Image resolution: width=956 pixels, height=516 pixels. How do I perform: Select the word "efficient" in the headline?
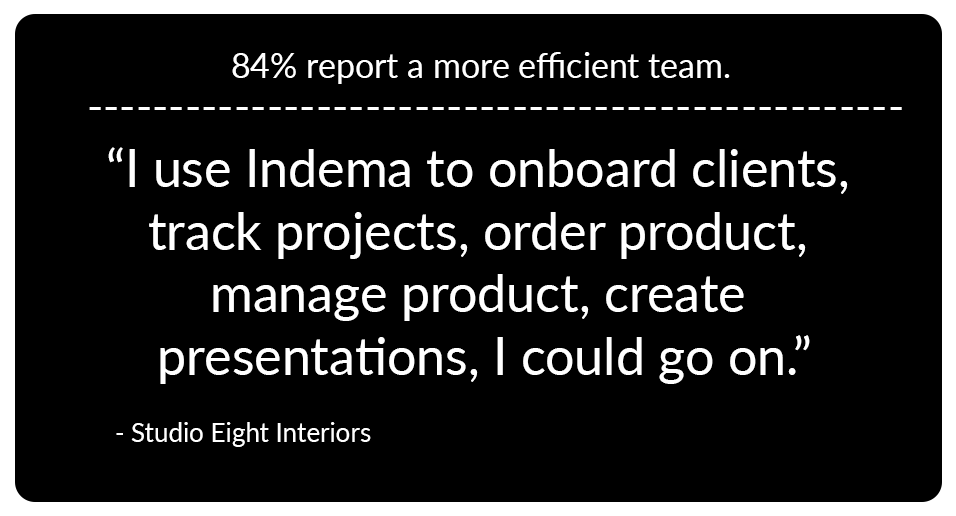pyautogui.click(x=578, y=66)
